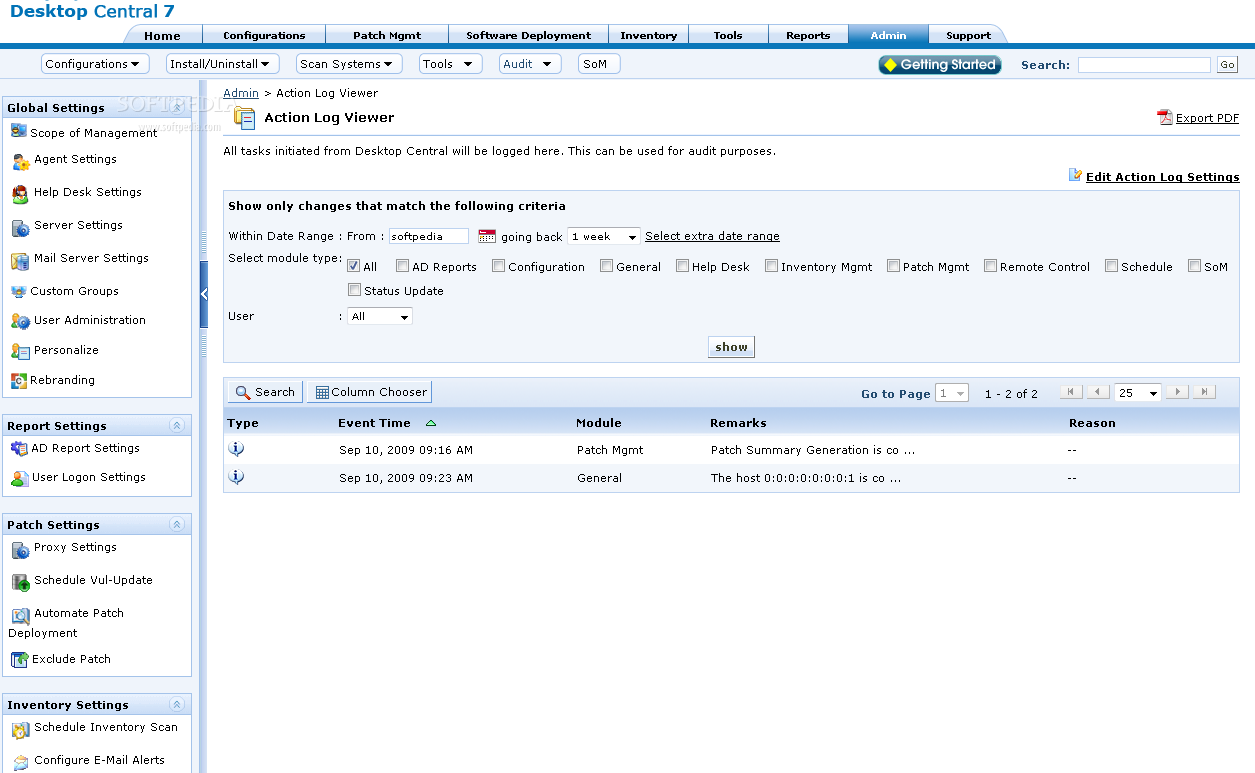Image resolution: width=1255 pixels, height=773 pixels.
Task: Go to the previous results page
Action: tap(1098, 392)
